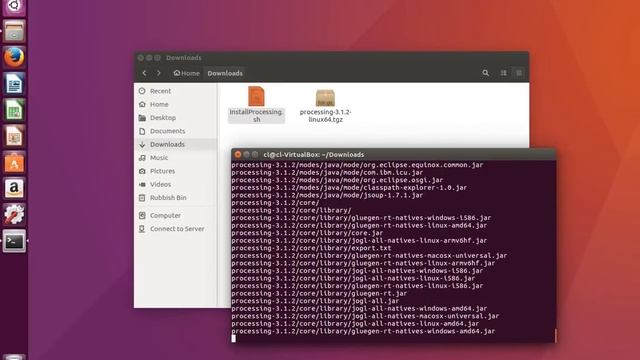Close the terminal window
640x360 pixels.
(238, 155)
